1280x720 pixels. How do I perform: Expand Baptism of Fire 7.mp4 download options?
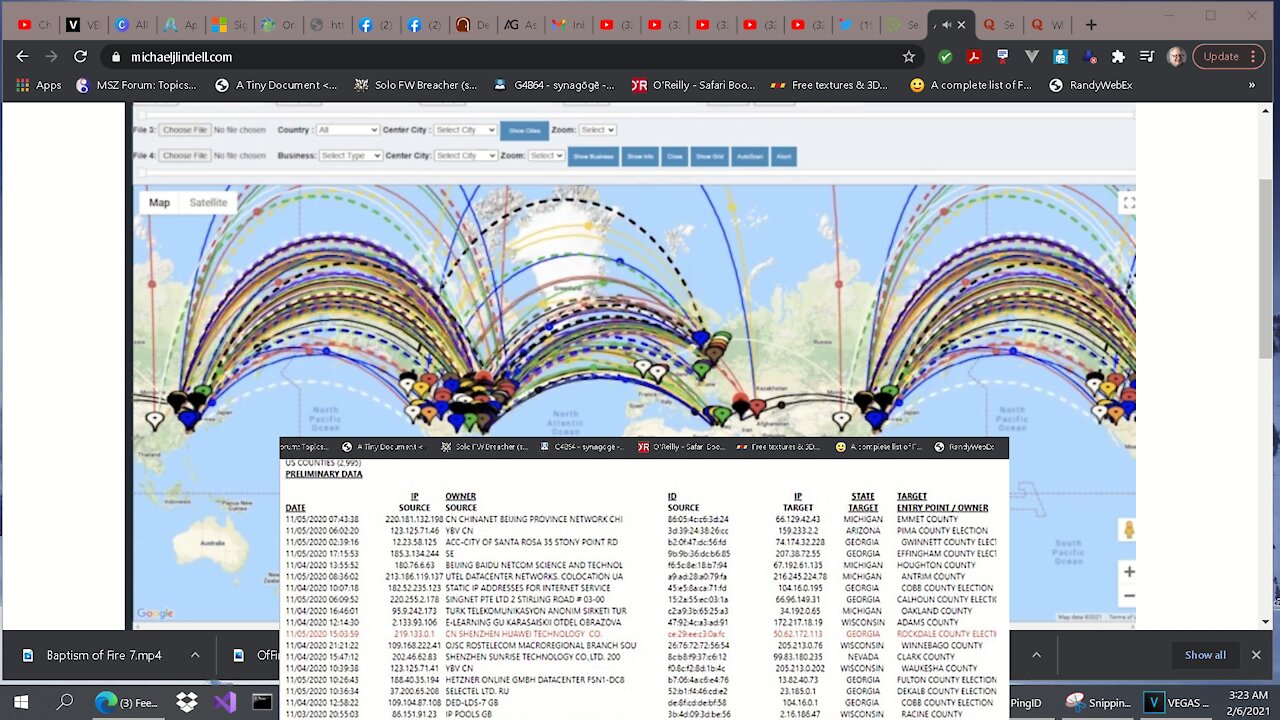tap(195, 655)
